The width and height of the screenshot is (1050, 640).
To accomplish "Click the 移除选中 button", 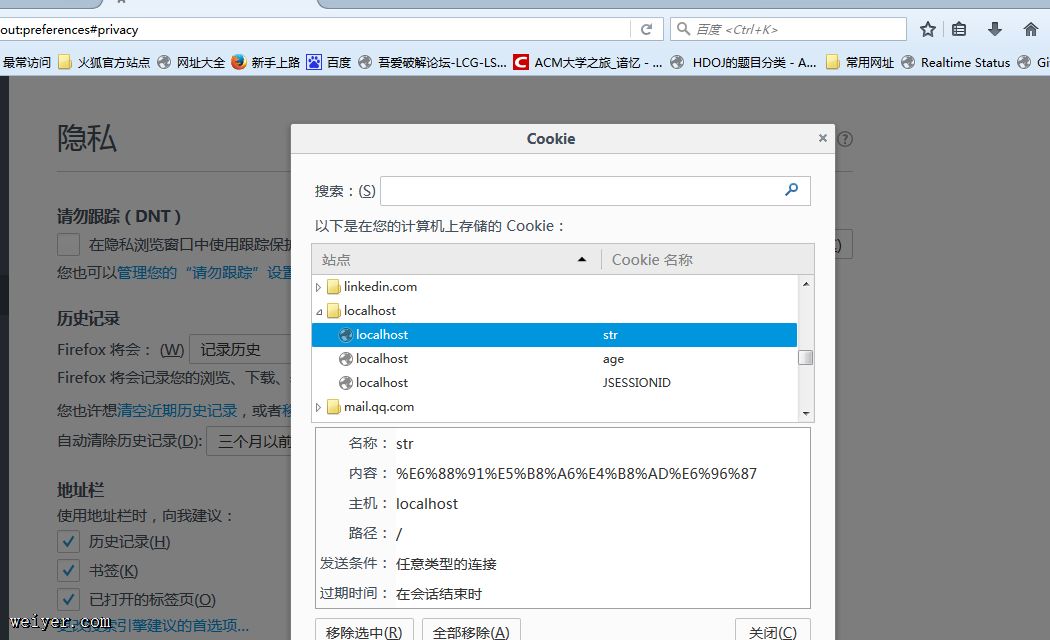I will pyautogui.click(x=364, y=631).
